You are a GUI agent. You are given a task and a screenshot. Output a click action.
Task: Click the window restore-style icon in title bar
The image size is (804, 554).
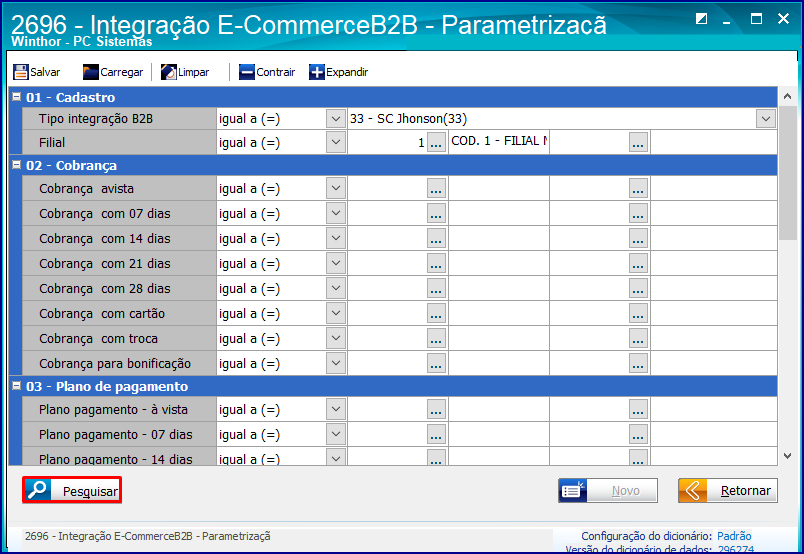tap(701, 19)
